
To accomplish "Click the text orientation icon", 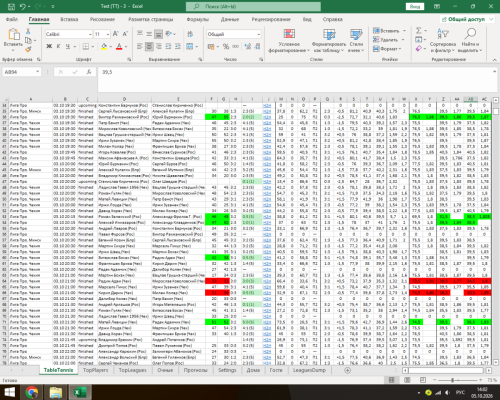I will [x=168, y=34].
